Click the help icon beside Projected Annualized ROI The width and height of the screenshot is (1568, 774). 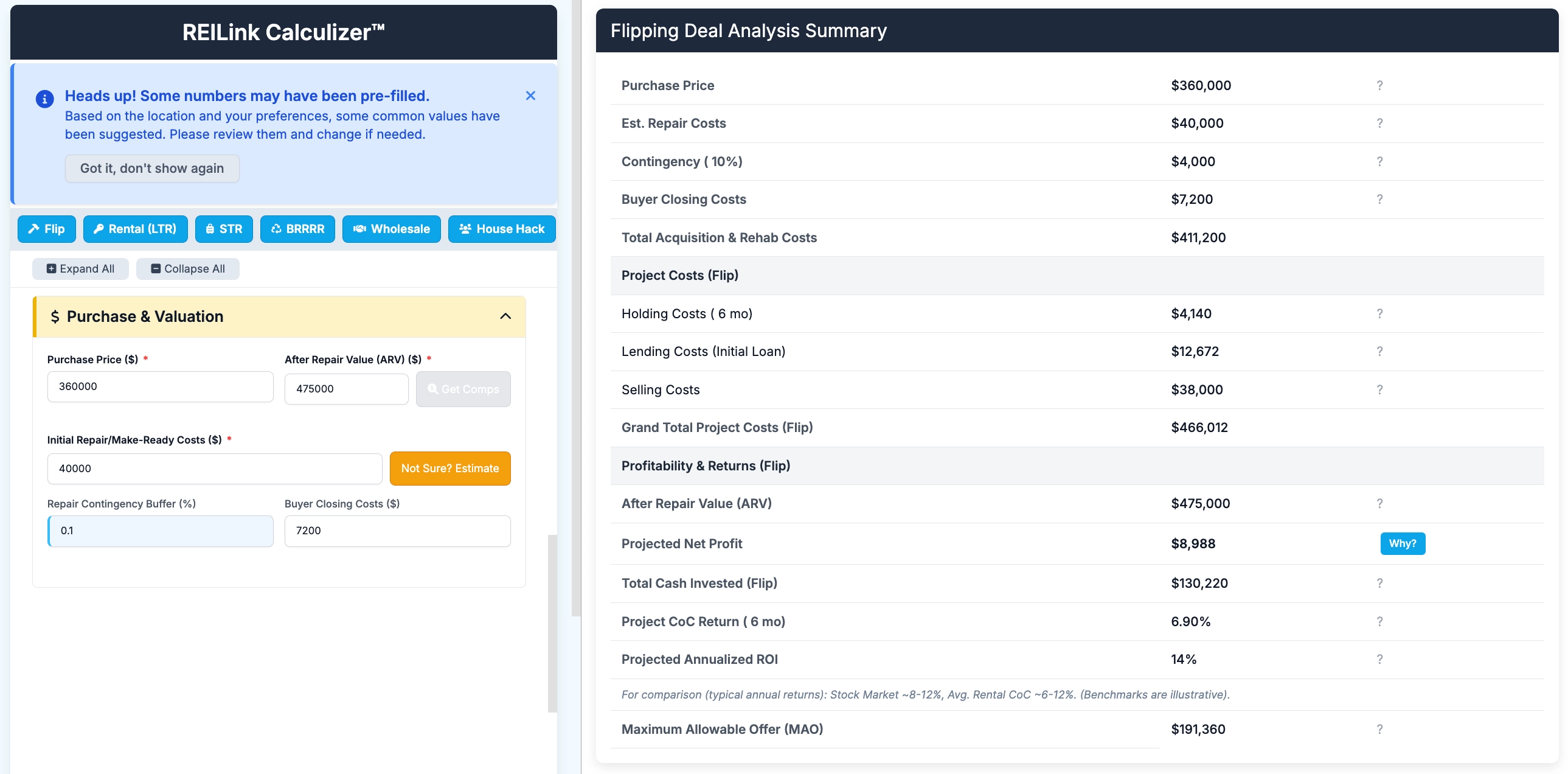point(1379,659)
